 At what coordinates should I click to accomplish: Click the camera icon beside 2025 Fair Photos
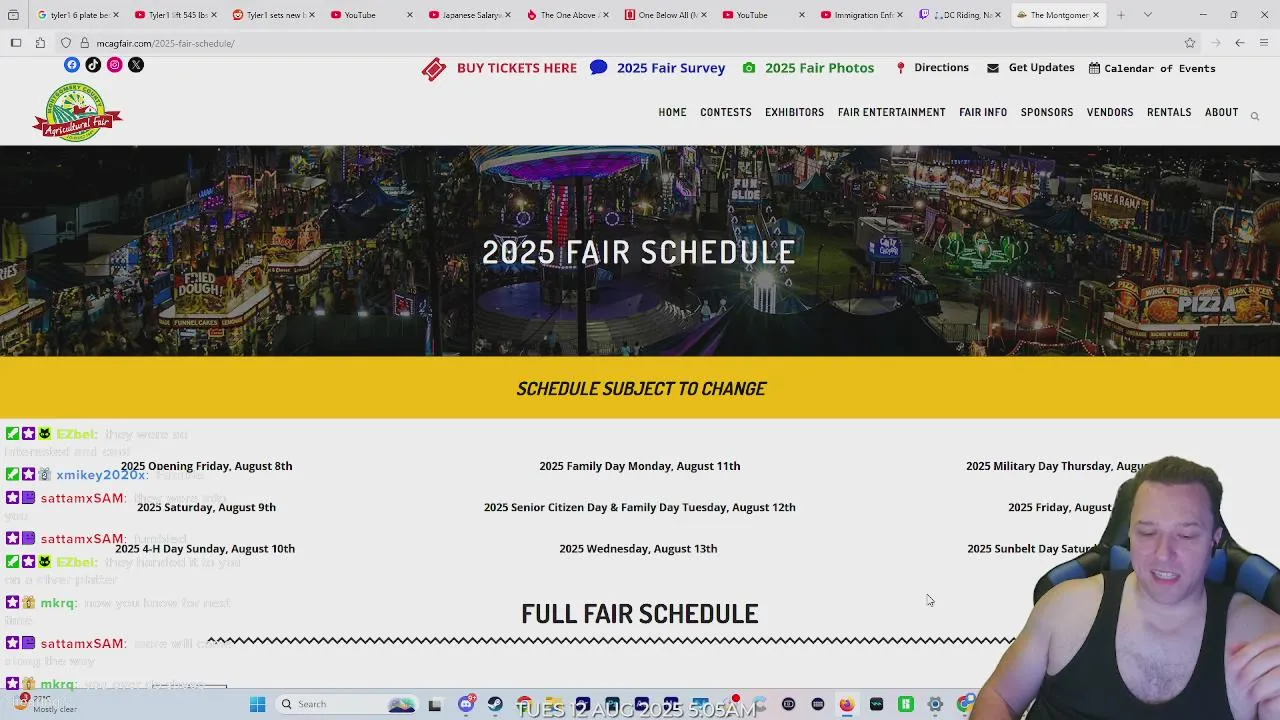click(x=749, y=68)
